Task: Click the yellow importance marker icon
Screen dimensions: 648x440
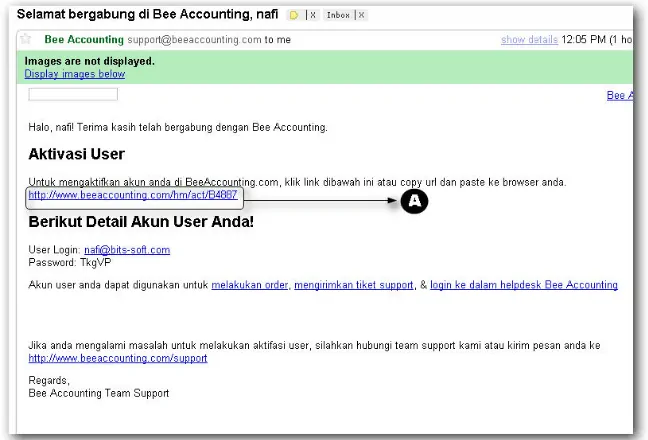Action: pyautogui.click(x=294, y=15)
